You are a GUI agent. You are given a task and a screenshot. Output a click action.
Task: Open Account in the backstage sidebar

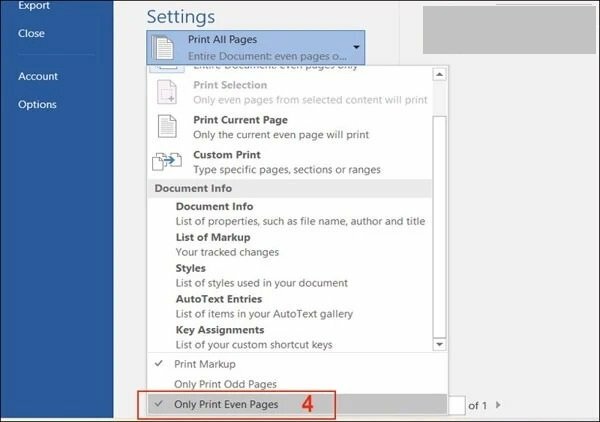pos(38,76)
